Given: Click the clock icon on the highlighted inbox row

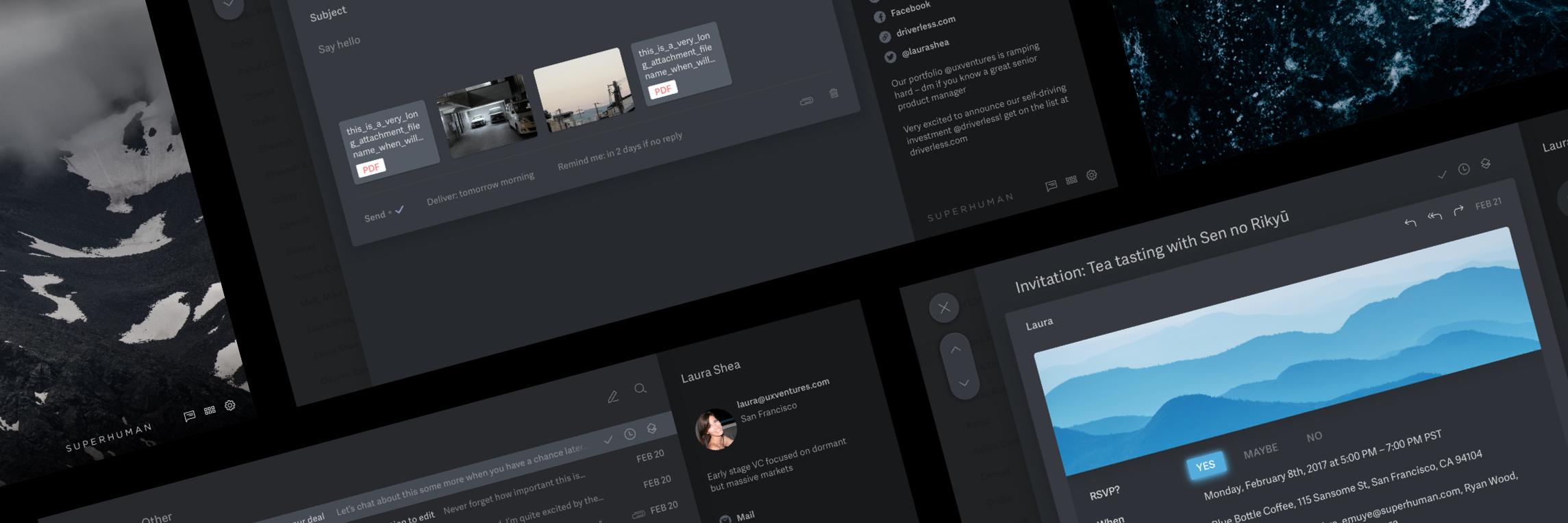Looking at the screenshot, I should click(x=630, y=434).
